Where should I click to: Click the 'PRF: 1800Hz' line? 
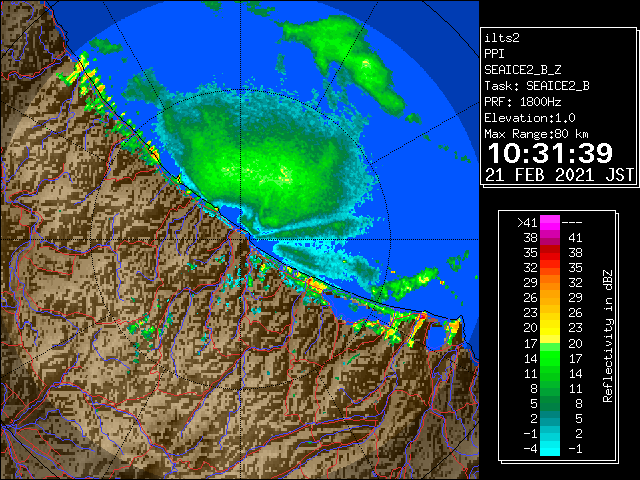[522, 102]
